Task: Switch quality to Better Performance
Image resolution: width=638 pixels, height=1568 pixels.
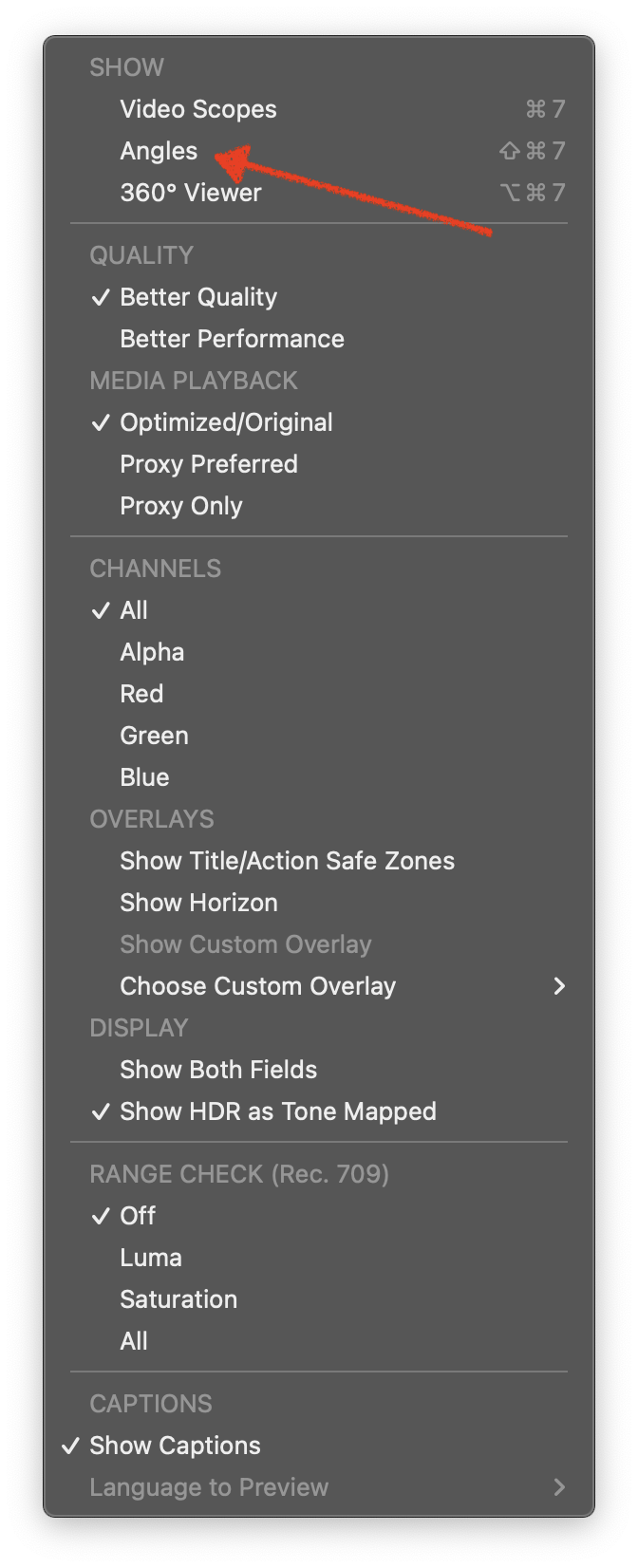Action: [x=319, y=339]
